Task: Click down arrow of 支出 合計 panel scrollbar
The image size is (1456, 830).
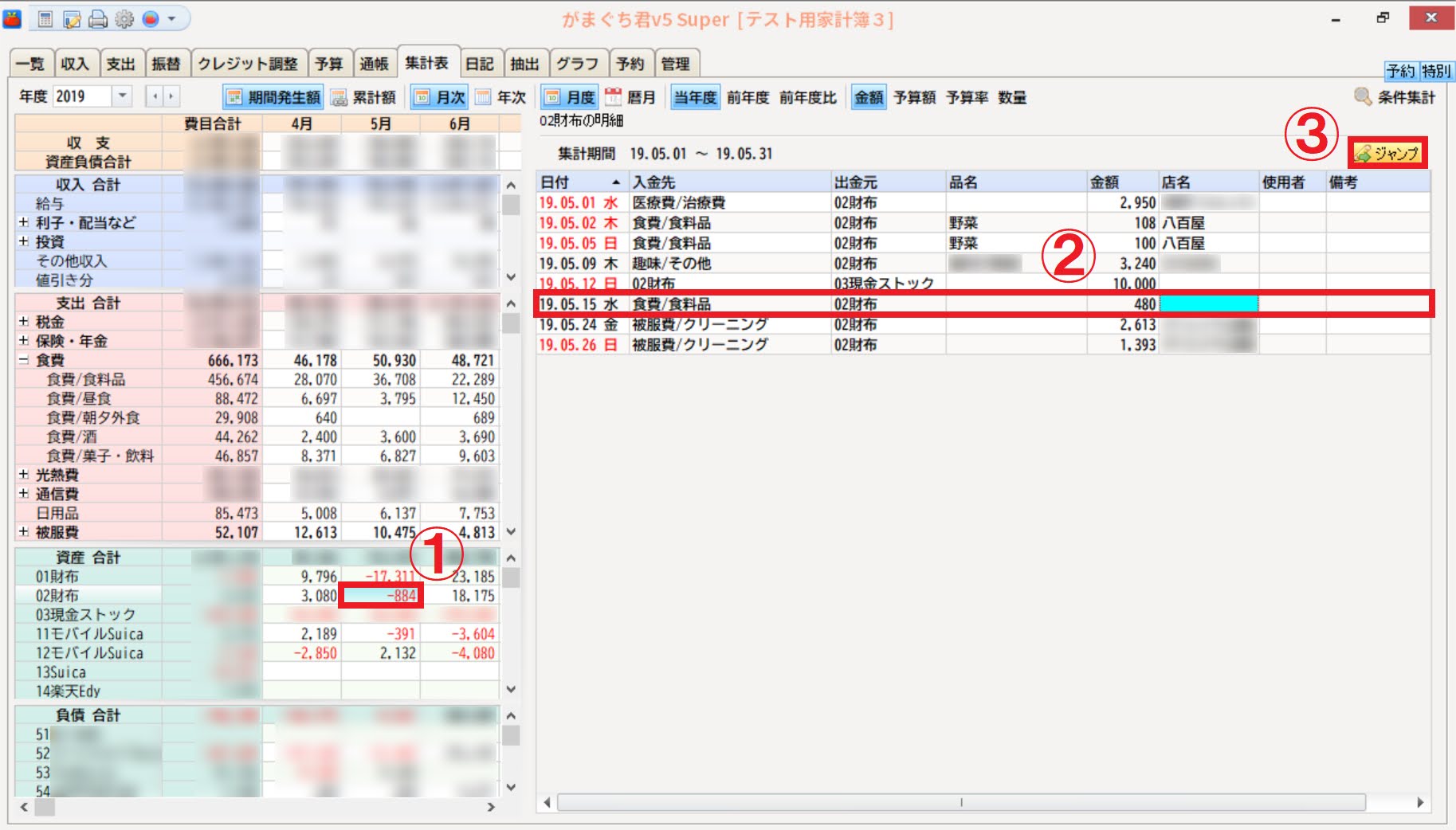Action: 511,531
